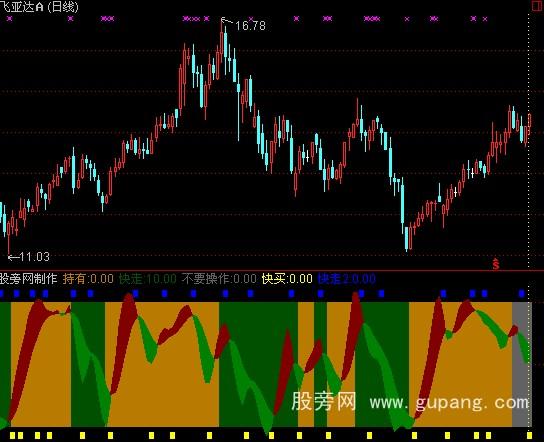Click the red square icon at top-right corner
544x442 pixels.
[x=538, y=5]
